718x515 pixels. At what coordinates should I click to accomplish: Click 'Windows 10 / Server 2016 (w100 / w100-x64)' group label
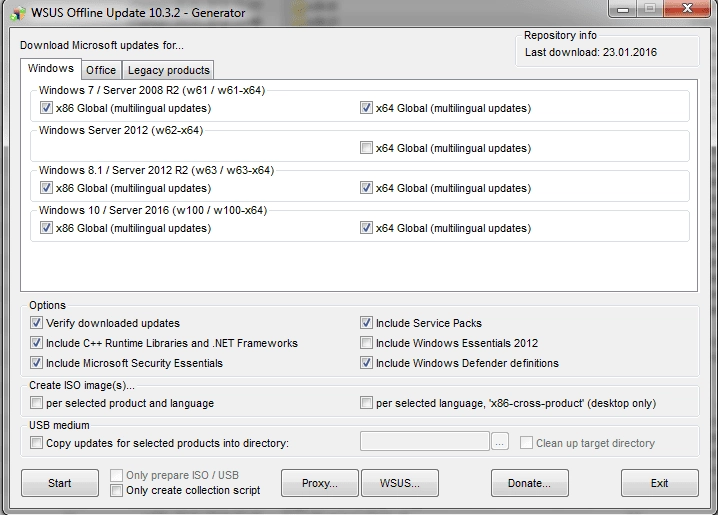tap(153, 210)
